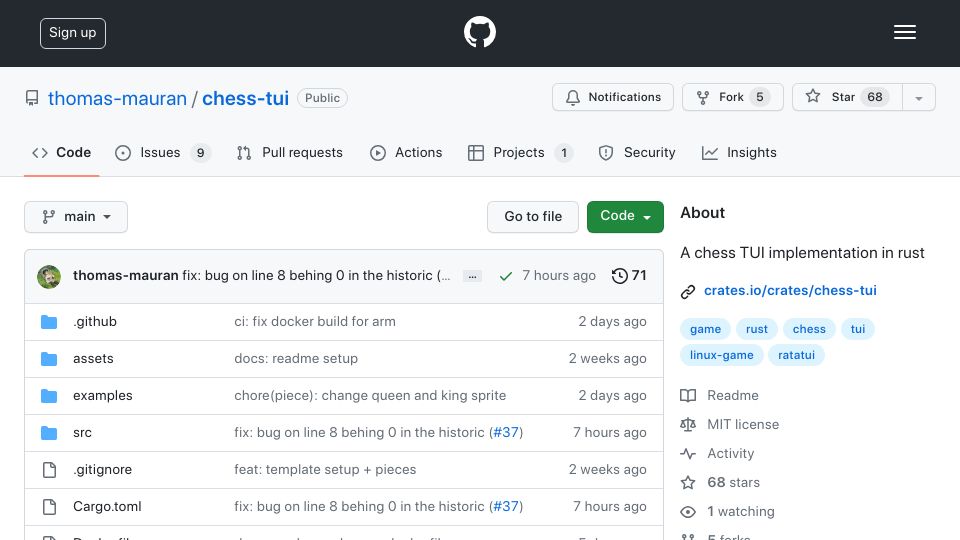Open 'feat: template setup + pieces' commit
The height and width of the screenshot is (540, 960).
pos(325,470)
